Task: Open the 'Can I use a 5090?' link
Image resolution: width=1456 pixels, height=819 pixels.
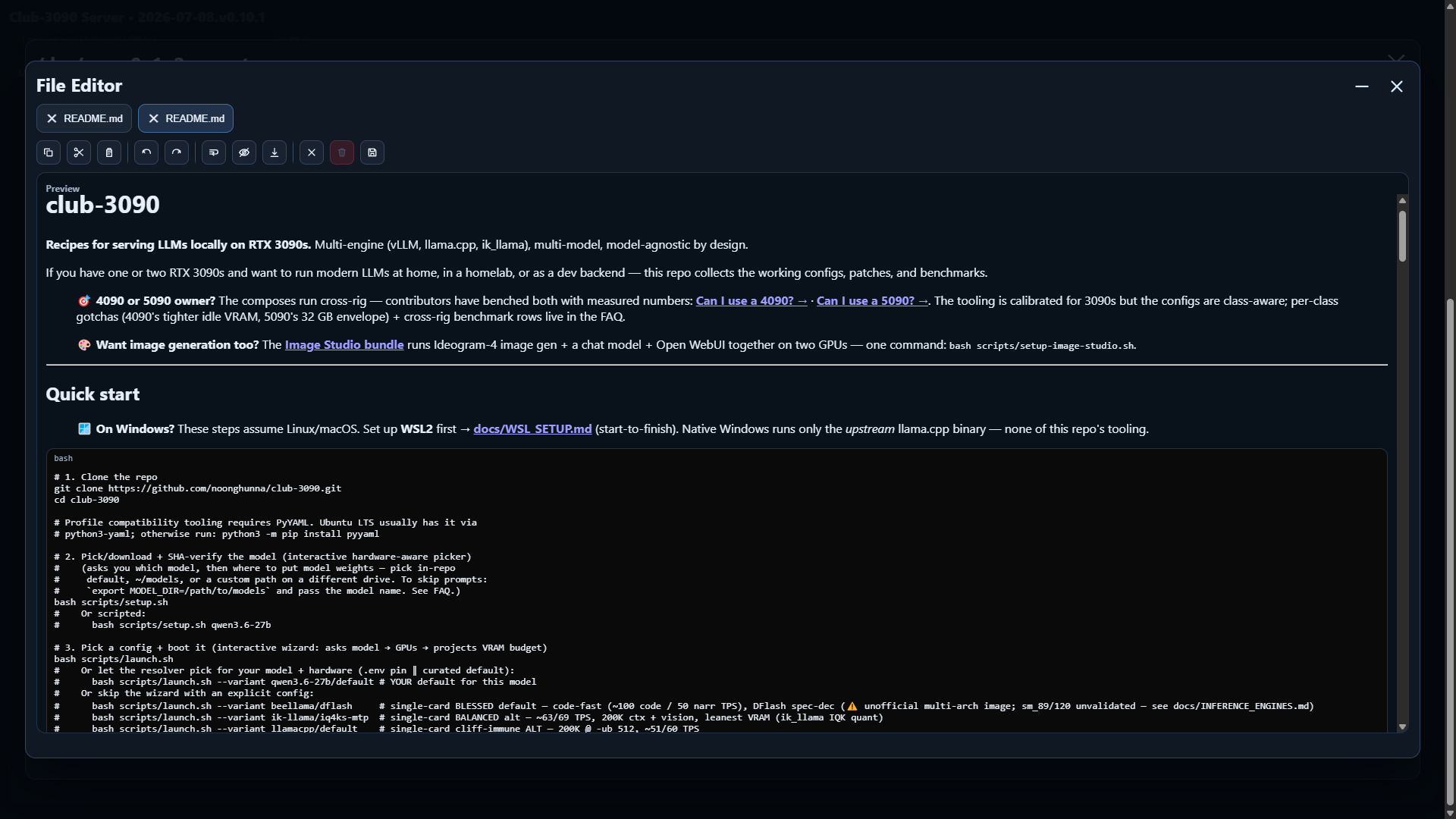Action: coord(872,301)
